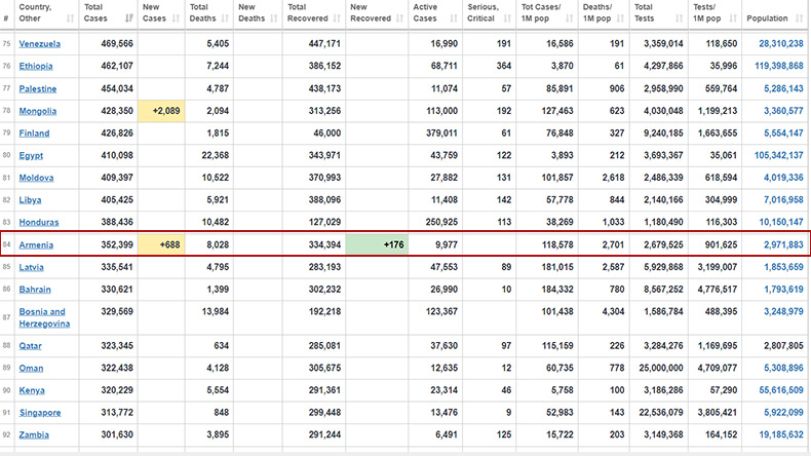The height and width of the screenshot is (456, 811).
Task: Select Singapore total tests value 22,536,079
Action: [661, 412]
